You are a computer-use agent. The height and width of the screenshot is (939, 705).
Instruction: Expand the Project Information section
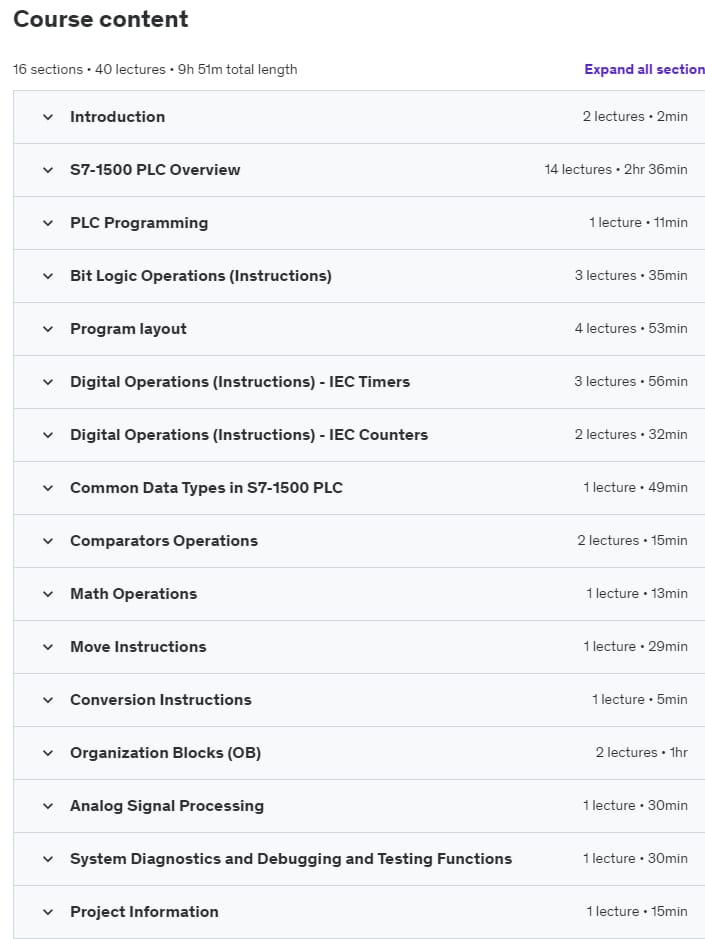pyautogui.click(x=144, y=912)
